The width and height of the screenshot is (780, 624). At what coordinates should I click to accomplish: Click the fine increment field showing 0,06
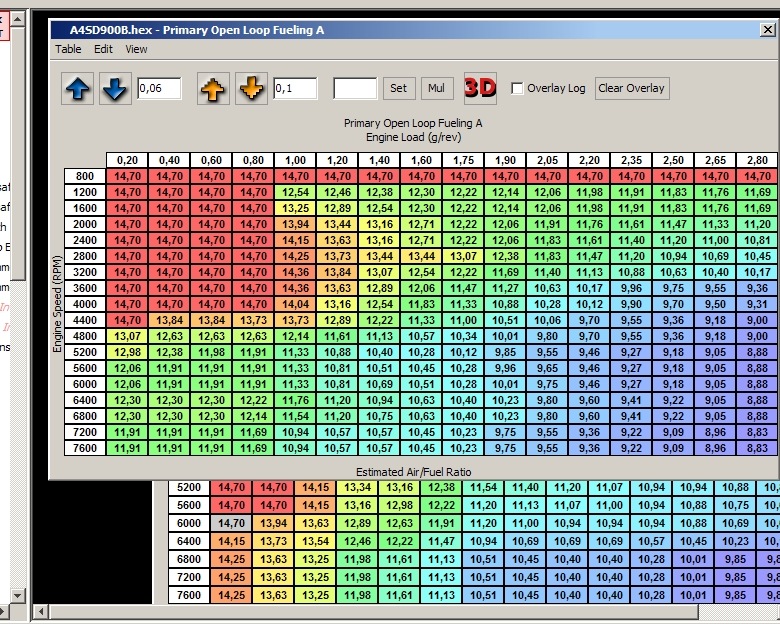pos(159,89)
